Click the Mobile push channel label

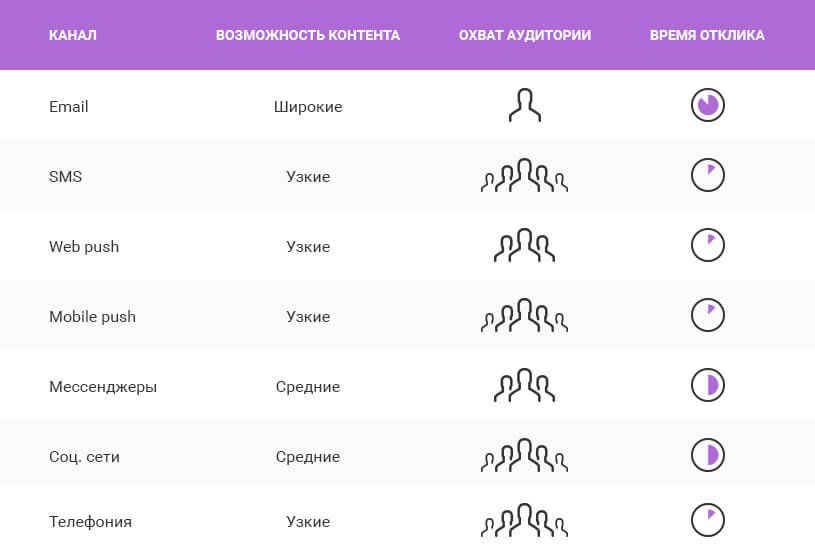(x=93, y=316)
